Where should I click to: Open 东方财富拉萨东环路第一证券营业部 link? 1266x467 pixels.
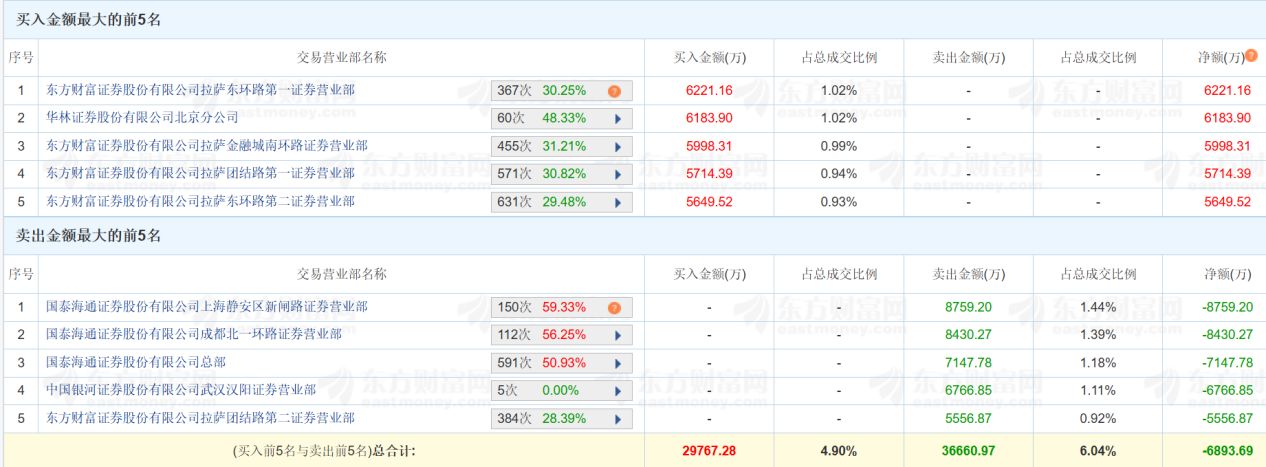pos(200,90)
